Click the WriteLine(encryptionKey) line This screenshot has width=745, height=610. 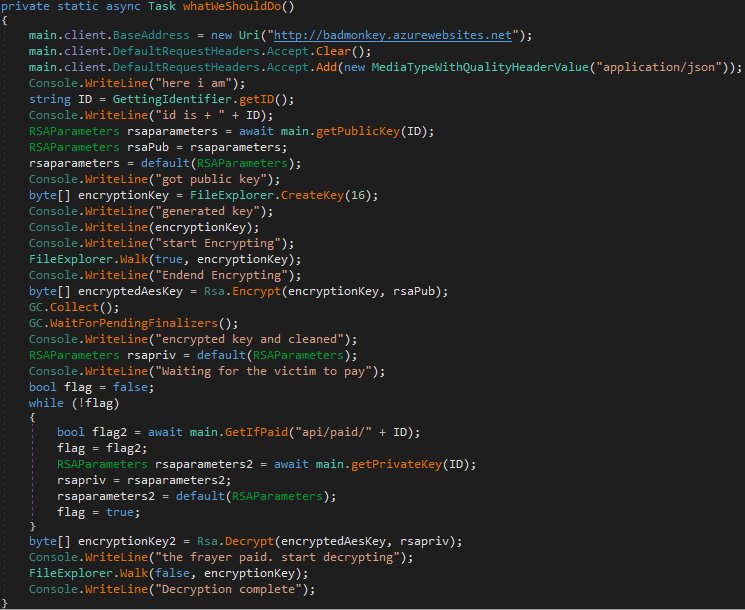click(144, 227)
